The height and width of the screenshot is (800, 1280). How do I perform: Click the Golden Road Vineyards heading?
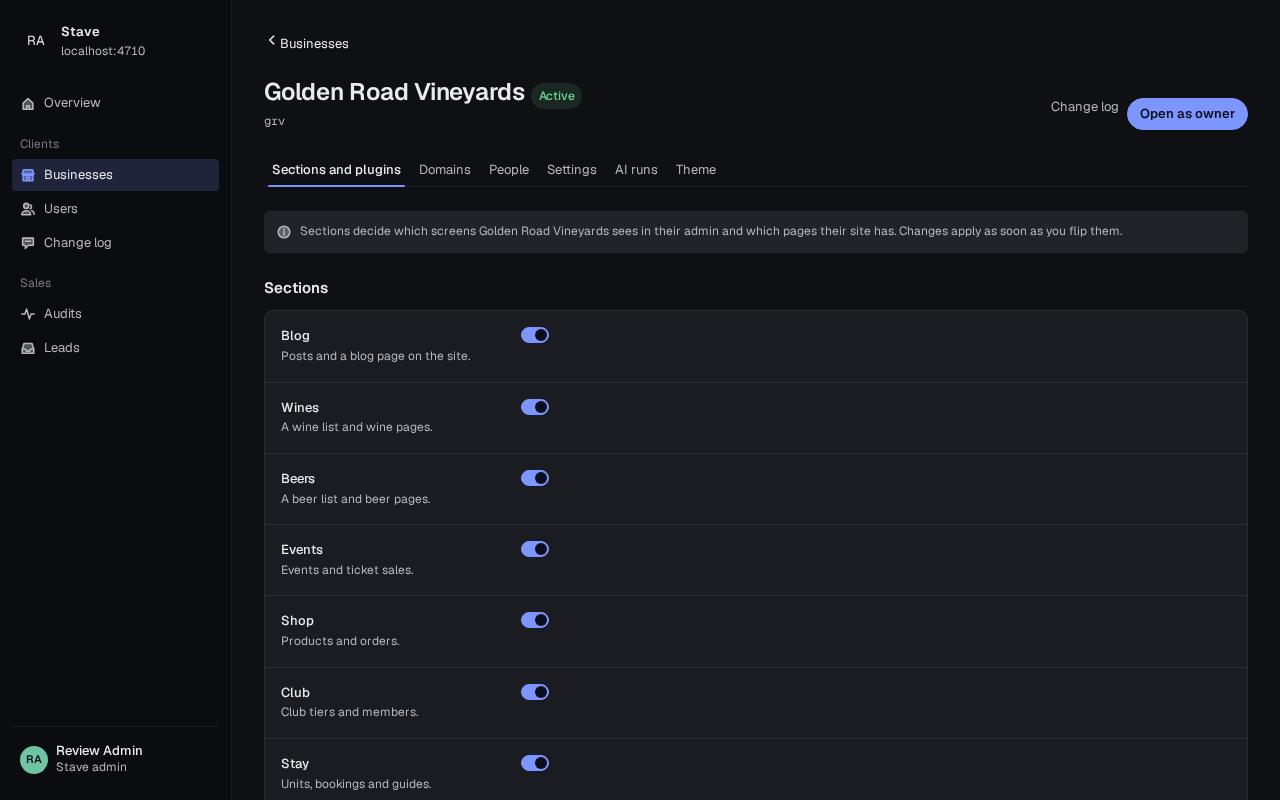[394, 92]
